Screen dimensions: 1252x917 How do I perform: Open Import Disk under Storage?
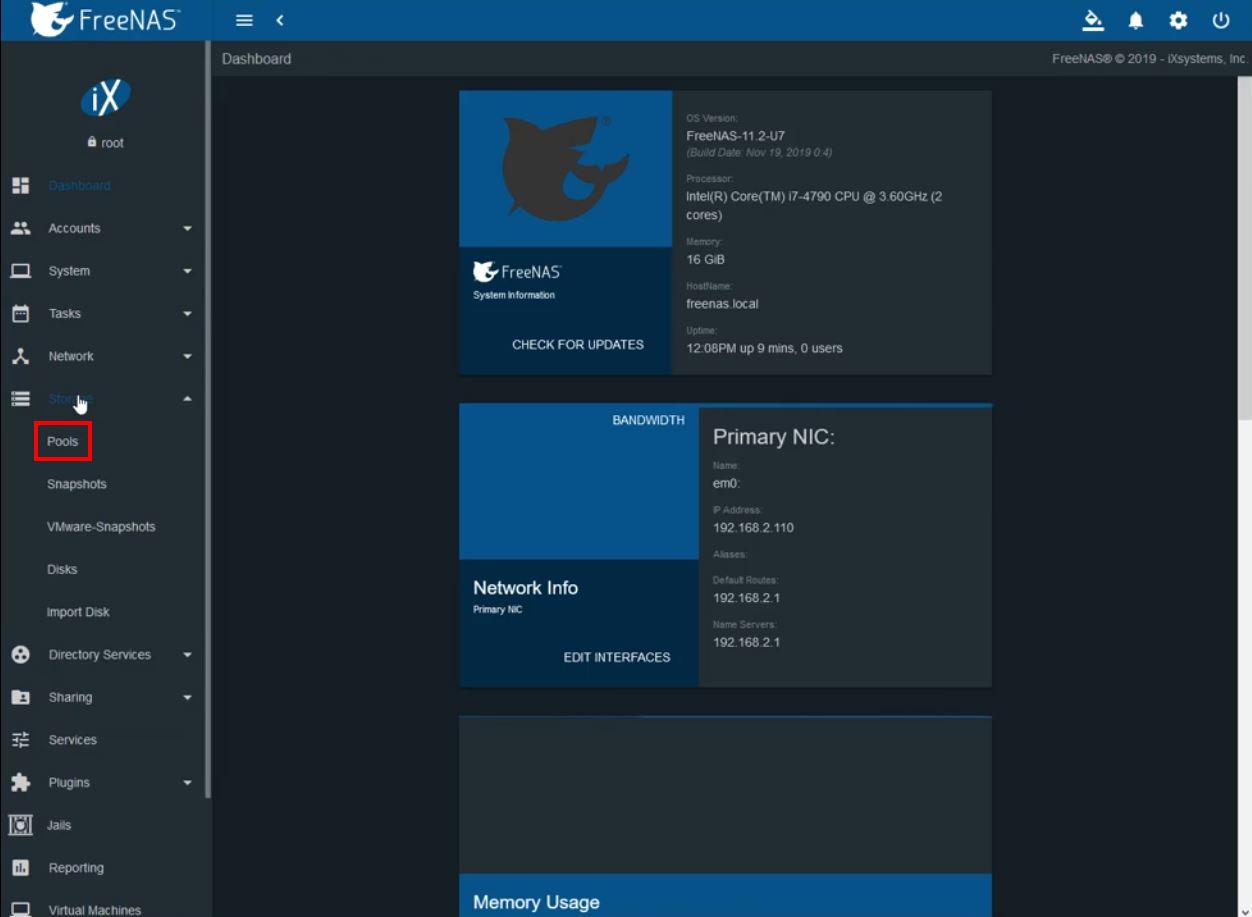(78, 612)
